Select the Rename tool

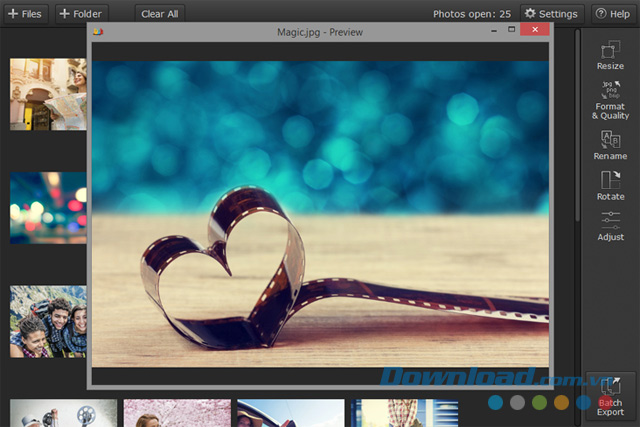pyautogui.click(x=610, y=145)
